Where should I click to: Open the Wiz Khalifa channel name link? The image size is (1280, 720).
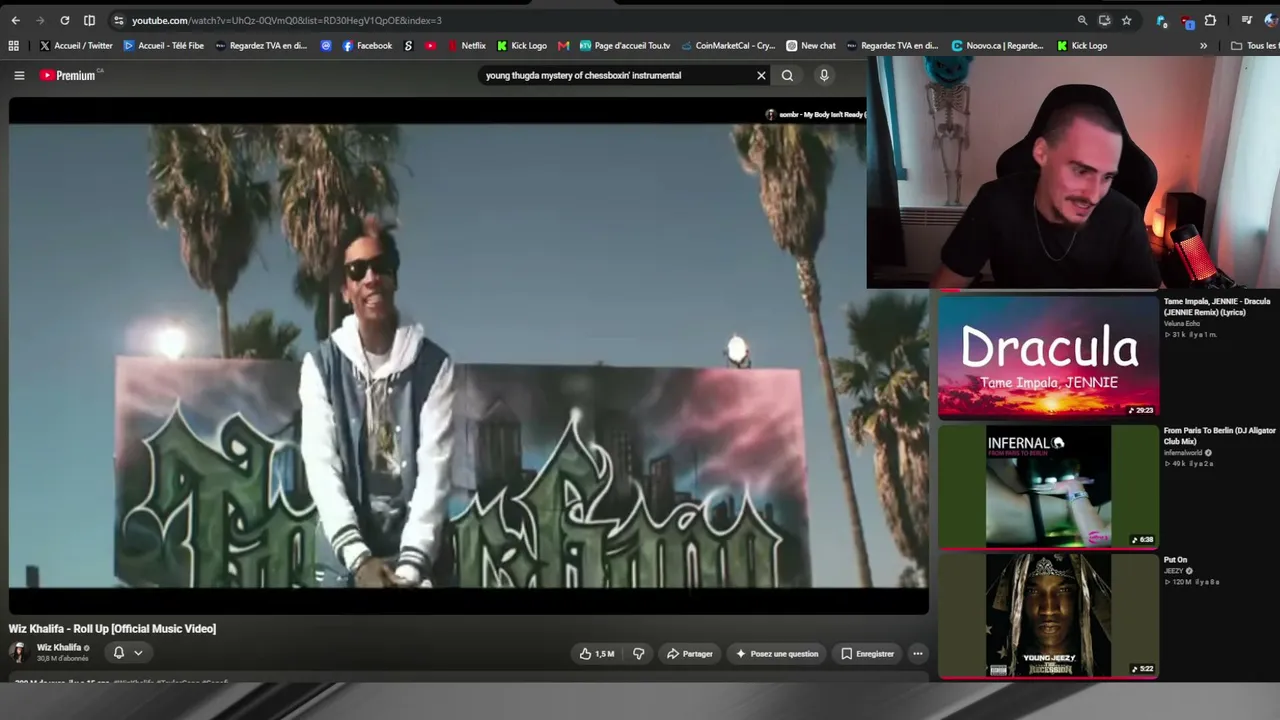click(x=59, y=647)
